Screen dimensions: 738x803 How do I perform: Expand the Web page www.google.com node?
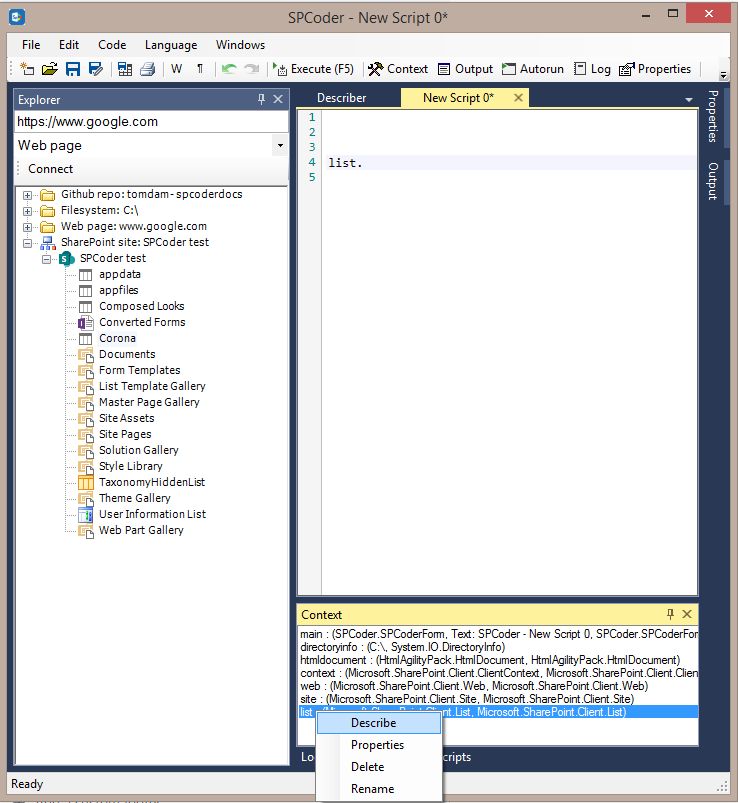(27, 227)
